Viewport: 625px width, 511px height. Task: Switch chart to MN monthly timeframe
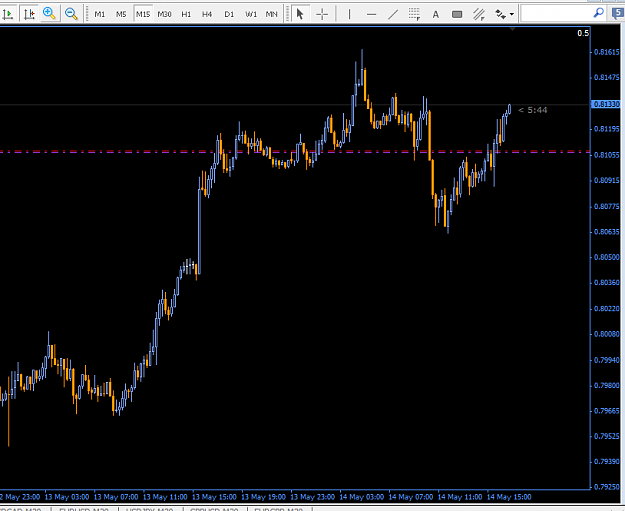271,14
